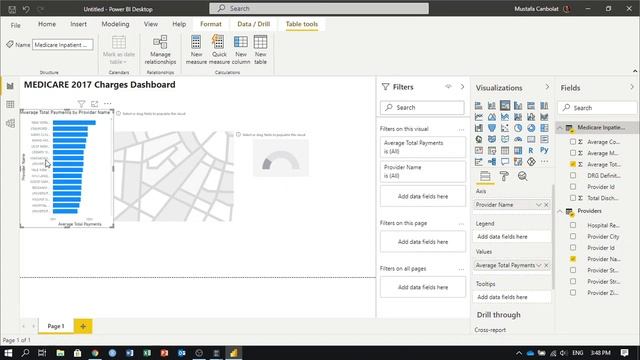The height and width of the screenshot is (360, 640).
Task: Open the Fields well tab in Visualizations
Action: coord(485,176)
